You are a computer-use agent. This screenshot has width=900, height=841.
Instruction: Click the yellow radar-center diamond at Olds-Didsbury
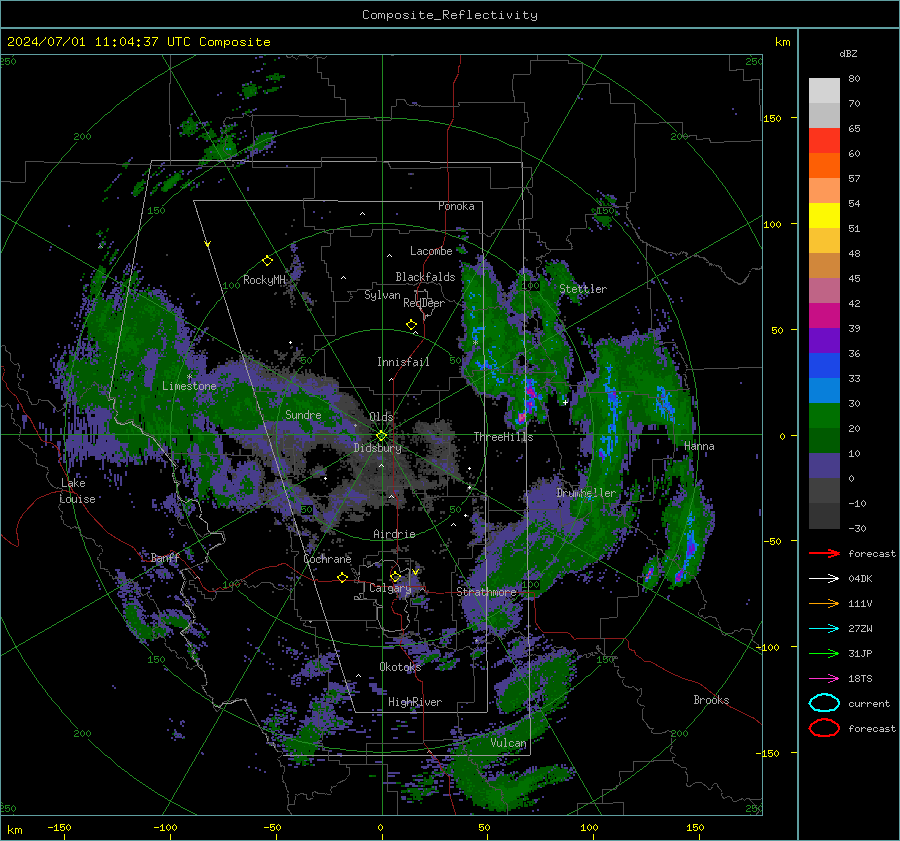pos(381,436)
